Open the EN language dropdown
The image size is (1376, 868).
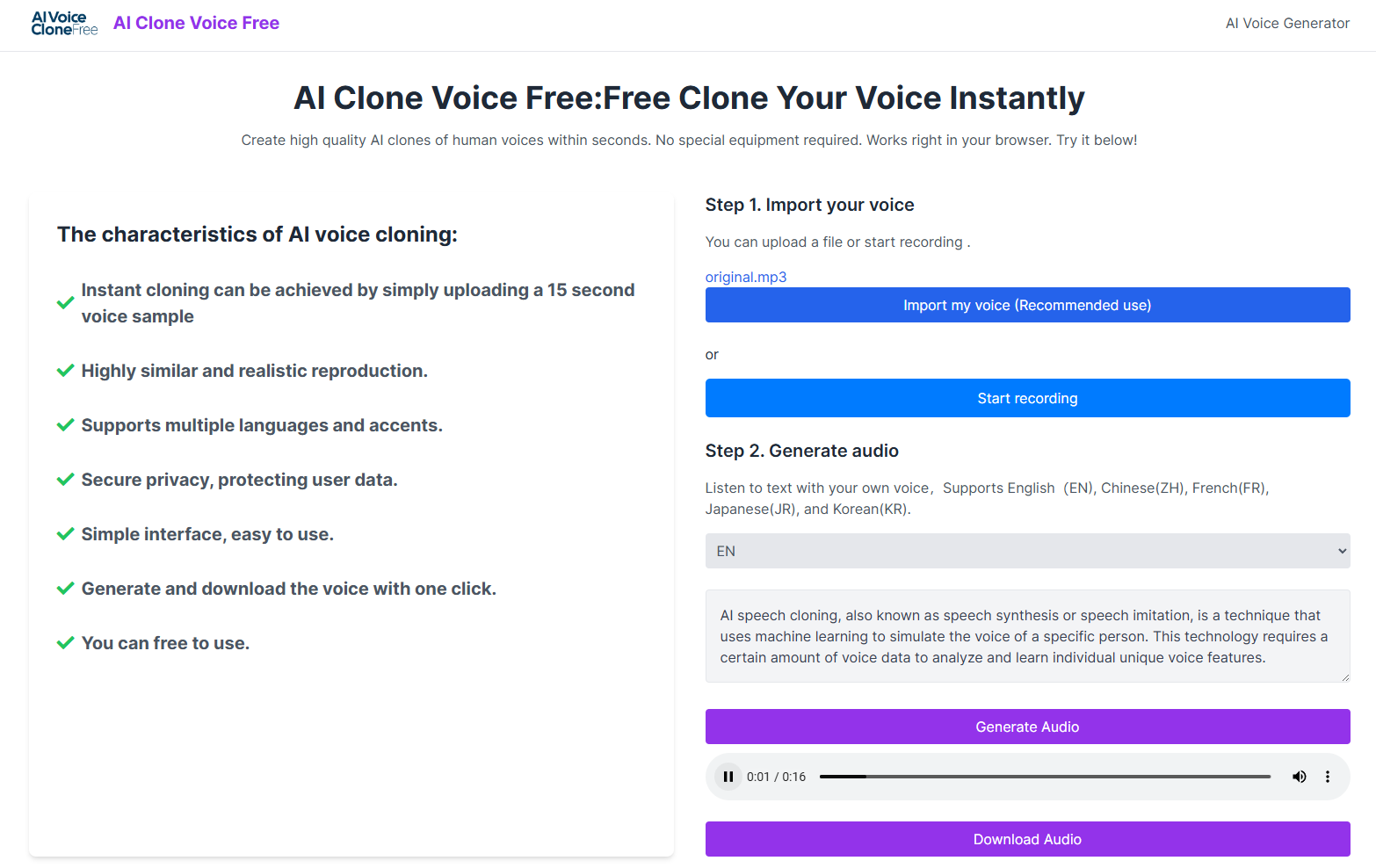1026,551
